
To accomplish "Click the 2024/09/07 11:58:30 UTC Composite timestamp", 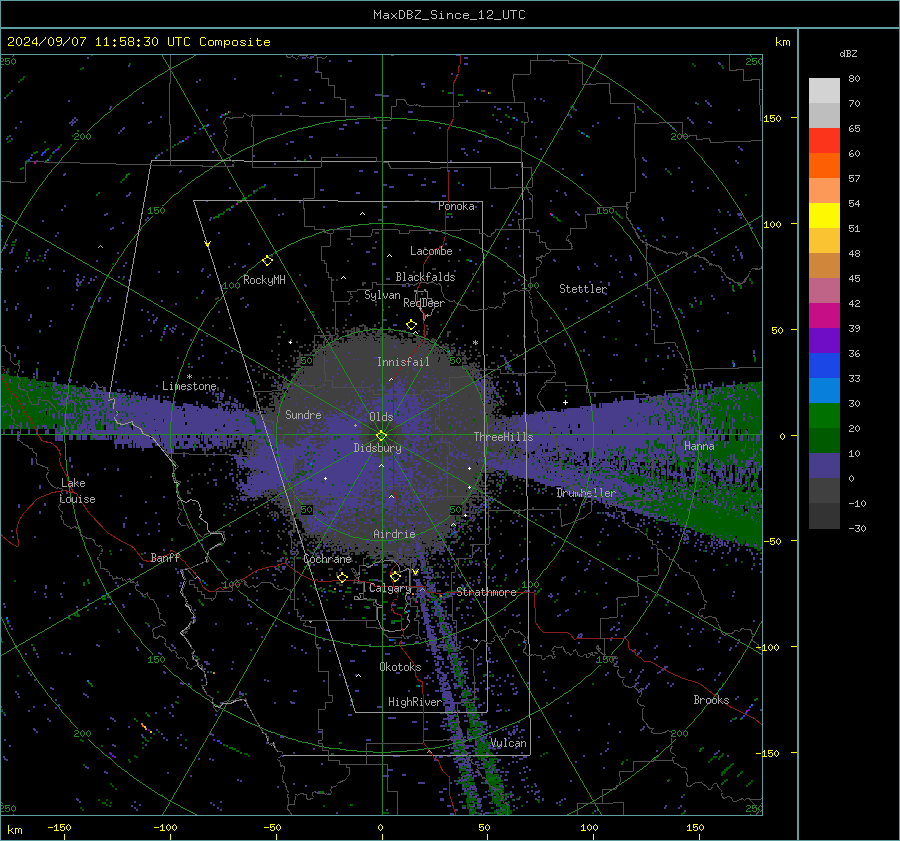I will tap(138, 42).
